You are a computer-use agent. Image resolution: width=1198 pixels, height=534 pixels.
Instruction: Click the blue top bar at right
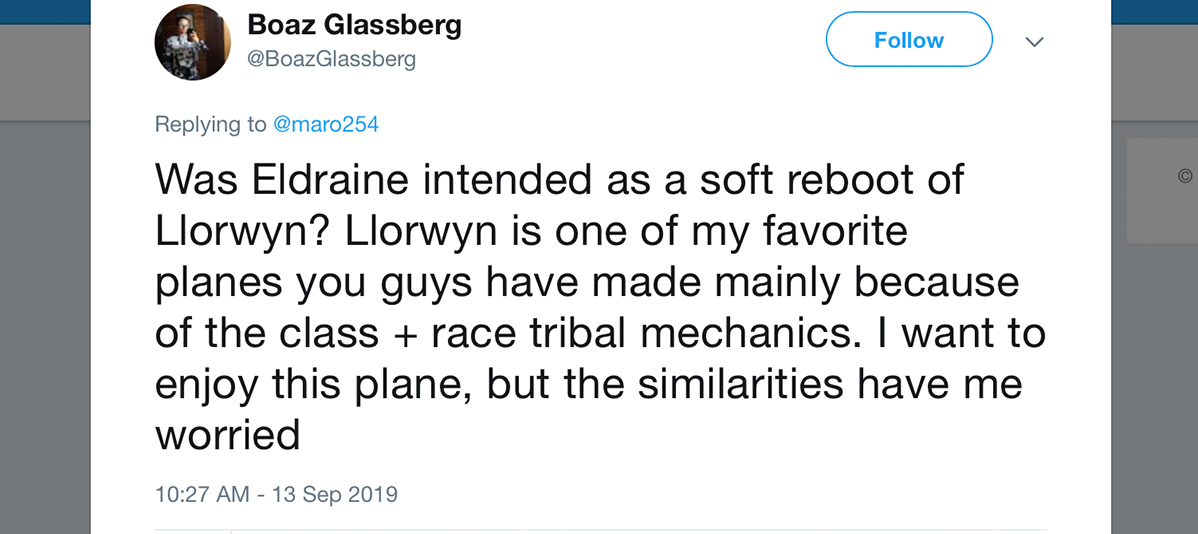pyautogui.click(x=1154, y=11)
